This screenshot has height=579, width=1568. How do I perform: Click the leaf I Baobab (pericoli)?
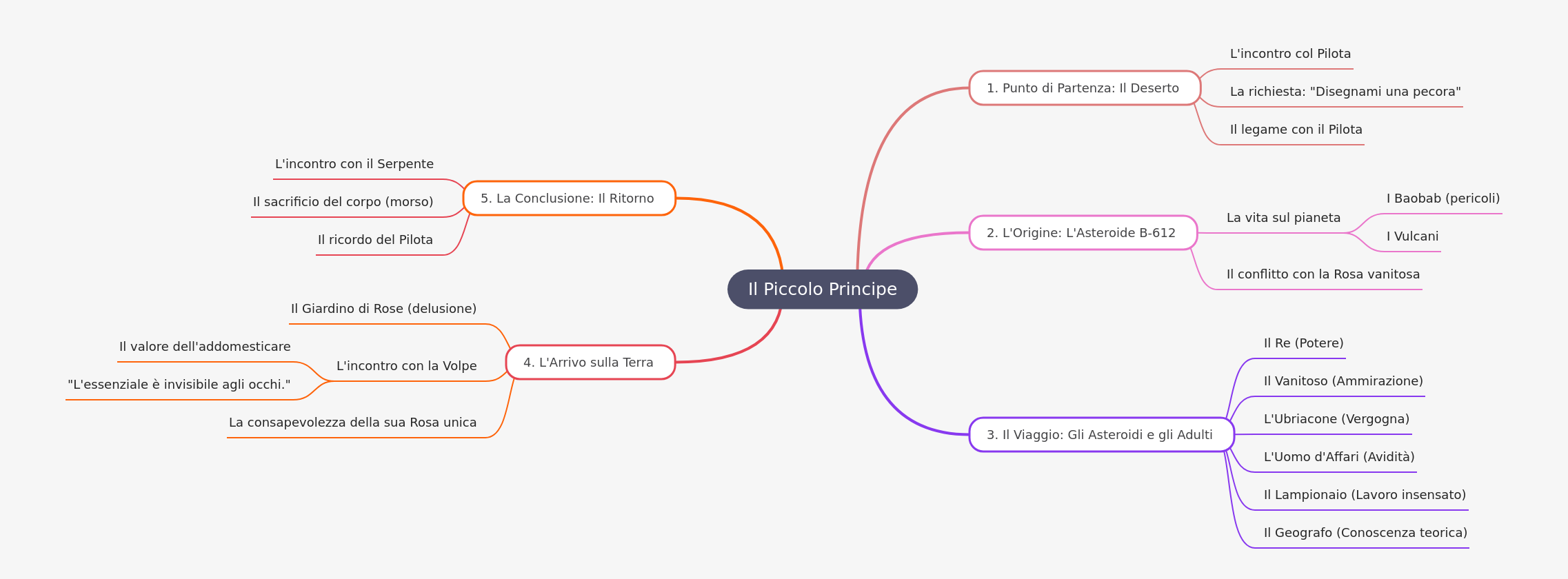1443,199
